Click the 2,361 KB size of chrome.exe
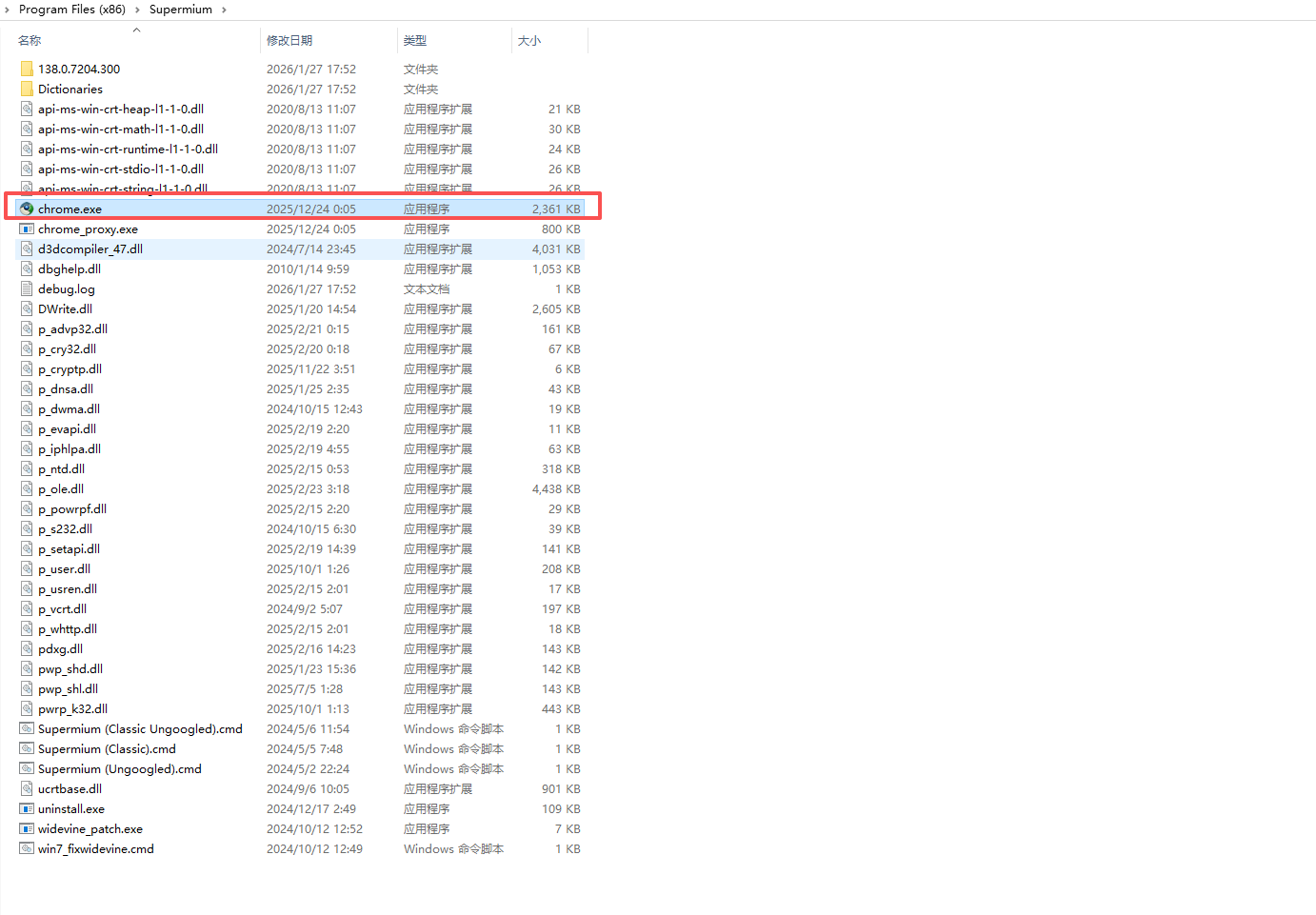 [556, 209]
